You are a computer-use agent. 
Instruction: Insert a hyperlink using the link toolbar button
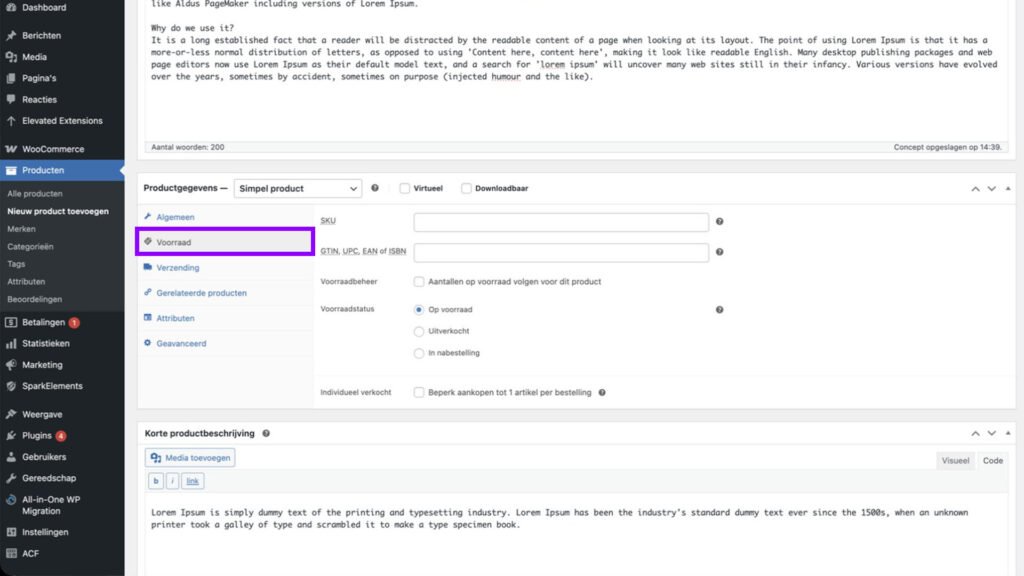click(192, 481)
